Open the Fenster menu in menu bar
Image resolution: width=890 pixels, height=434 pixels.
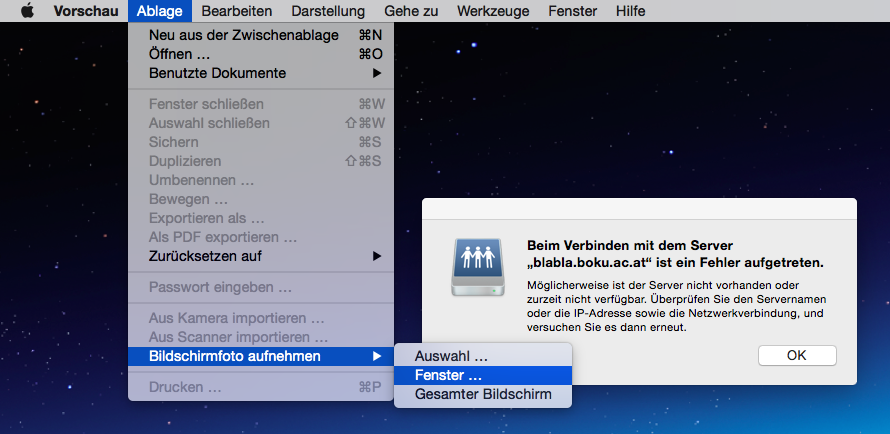point(572,11)
